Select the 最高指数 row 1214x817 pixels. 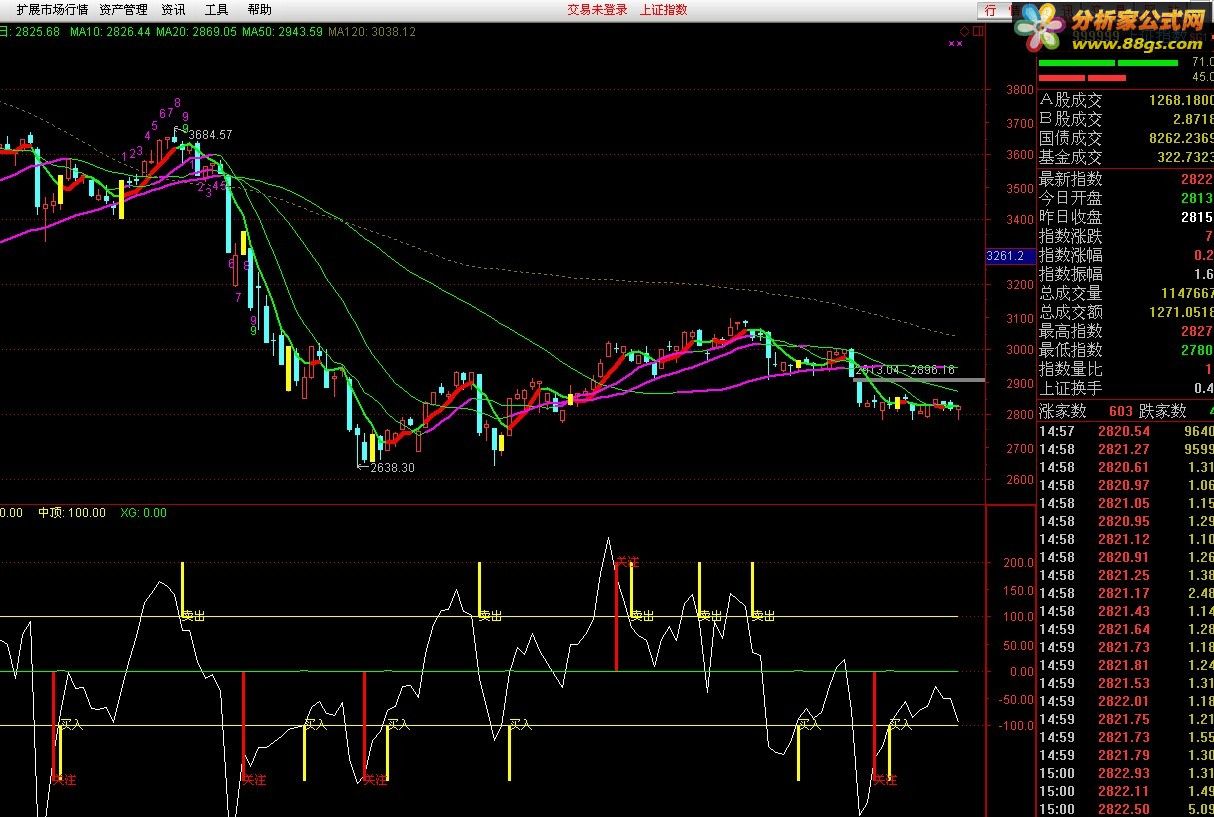[1125, 331]
